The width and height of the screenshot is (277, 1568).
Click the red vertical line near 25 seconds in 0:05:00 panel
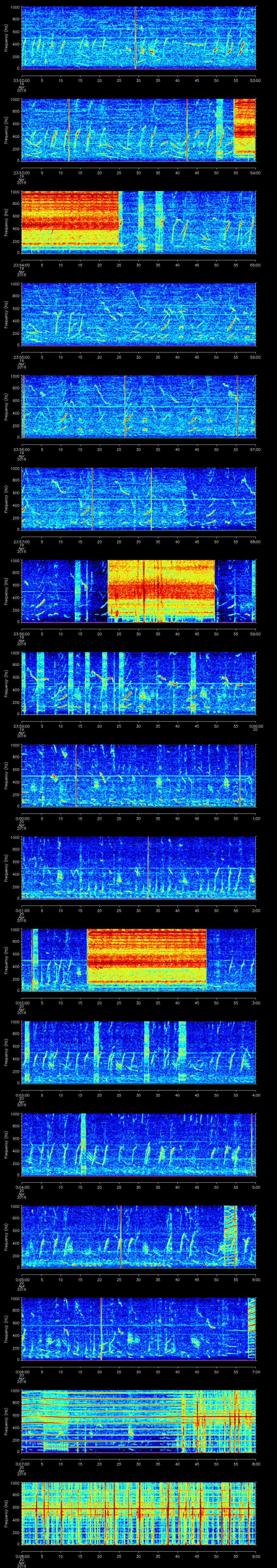pos(121,1237)
